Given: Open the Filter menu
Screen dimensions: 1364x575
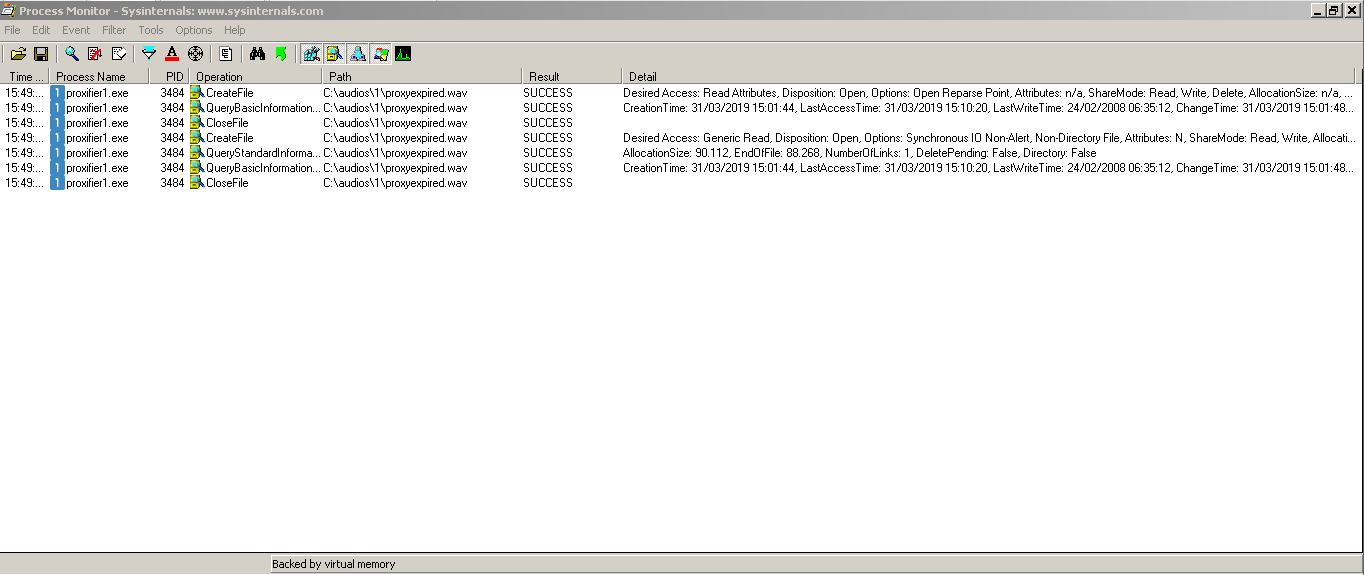Looking at the screenshot, I should [x=114, y=30].
